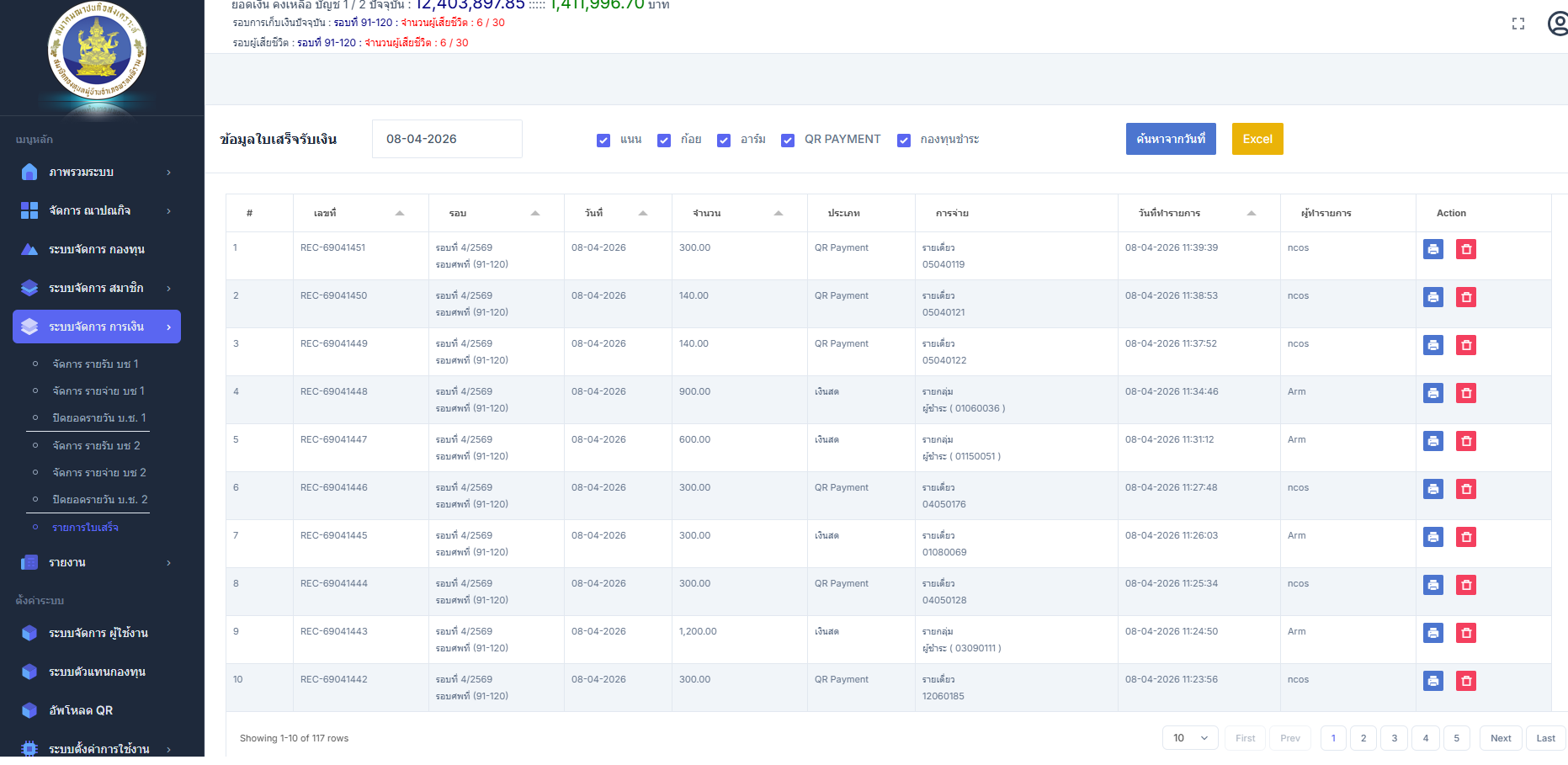Go to Last page
Image resolution: width=1568 pixels, height=765 pixels.
click(x=1545, y=738)
